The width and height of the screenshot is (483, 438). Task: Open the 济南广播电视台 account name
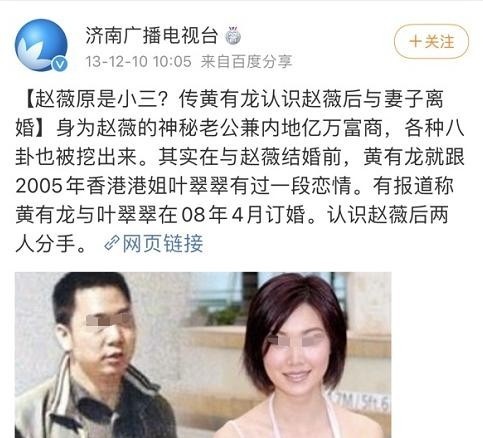coord(152,35)
